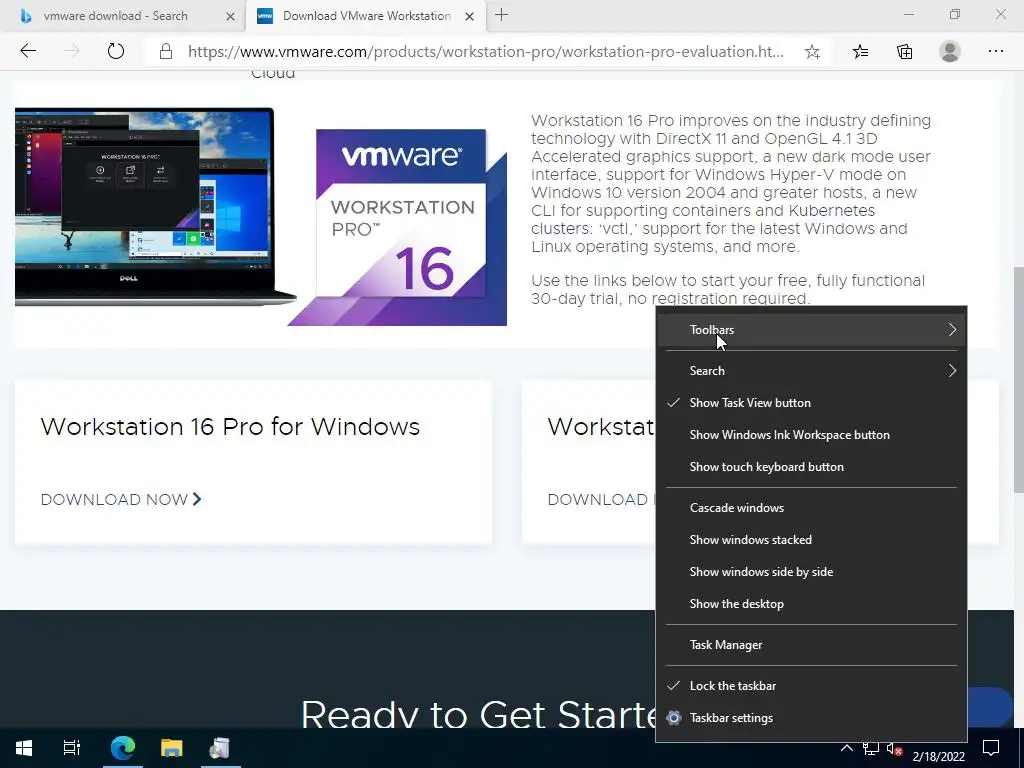1024x768 pixels.
Task: View site info via the lock icon
Action: coord(166,52)
